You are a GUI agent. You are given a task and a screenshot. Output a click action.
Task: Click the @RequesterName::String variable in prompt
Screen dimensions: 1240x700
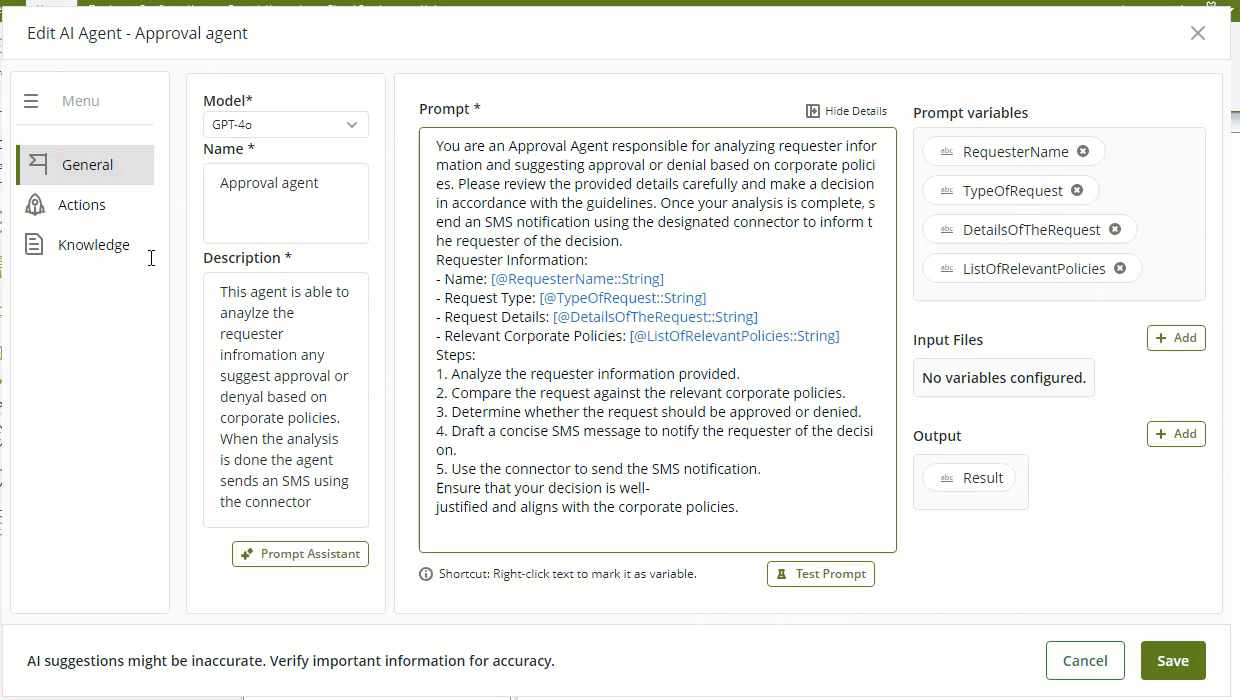click(x=577, y=279)
